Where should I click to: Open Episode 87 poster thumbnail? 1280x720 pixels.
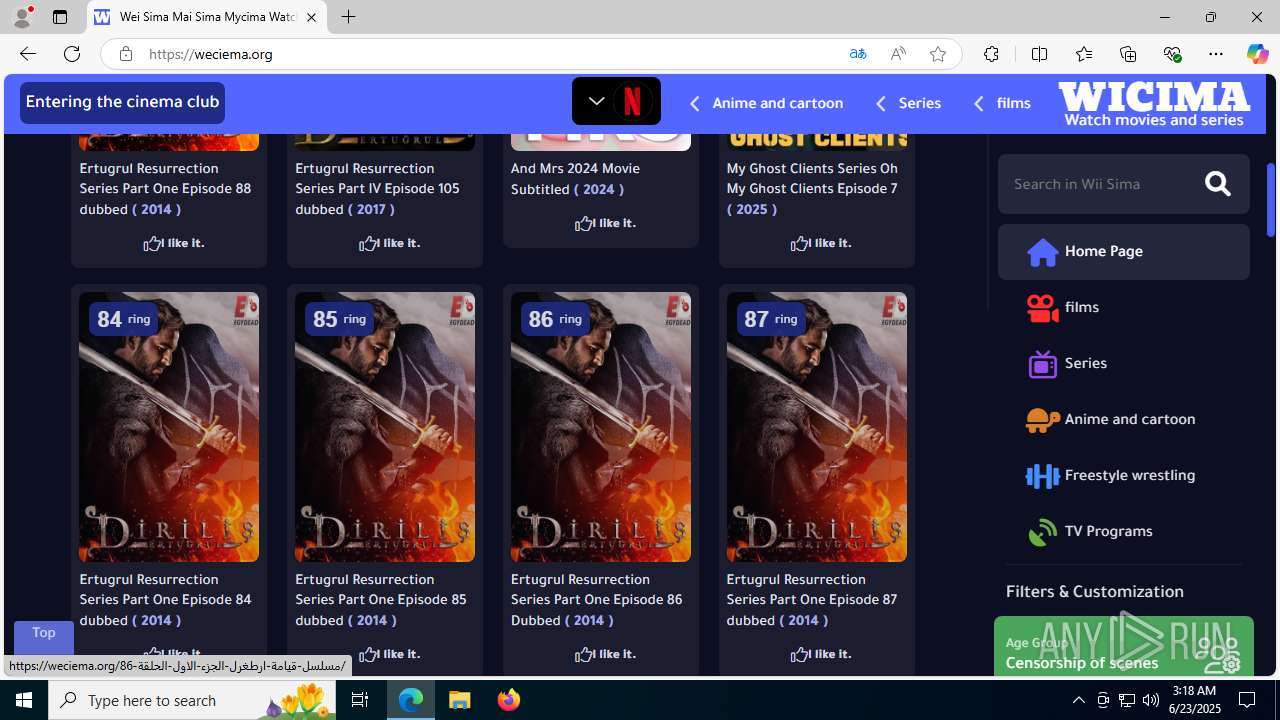[817, 427]
